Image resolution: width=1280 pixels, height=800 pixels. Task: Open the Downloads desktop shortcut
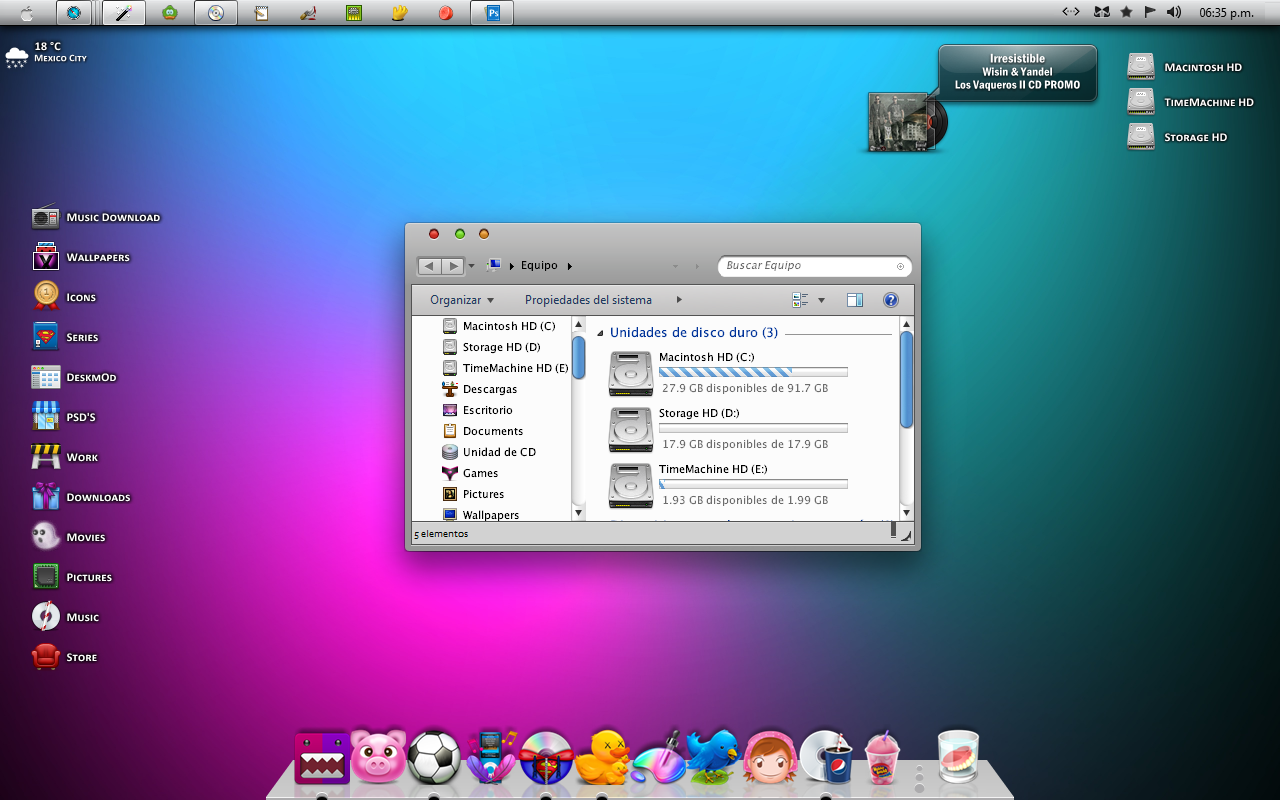click(x=81, y=497)
